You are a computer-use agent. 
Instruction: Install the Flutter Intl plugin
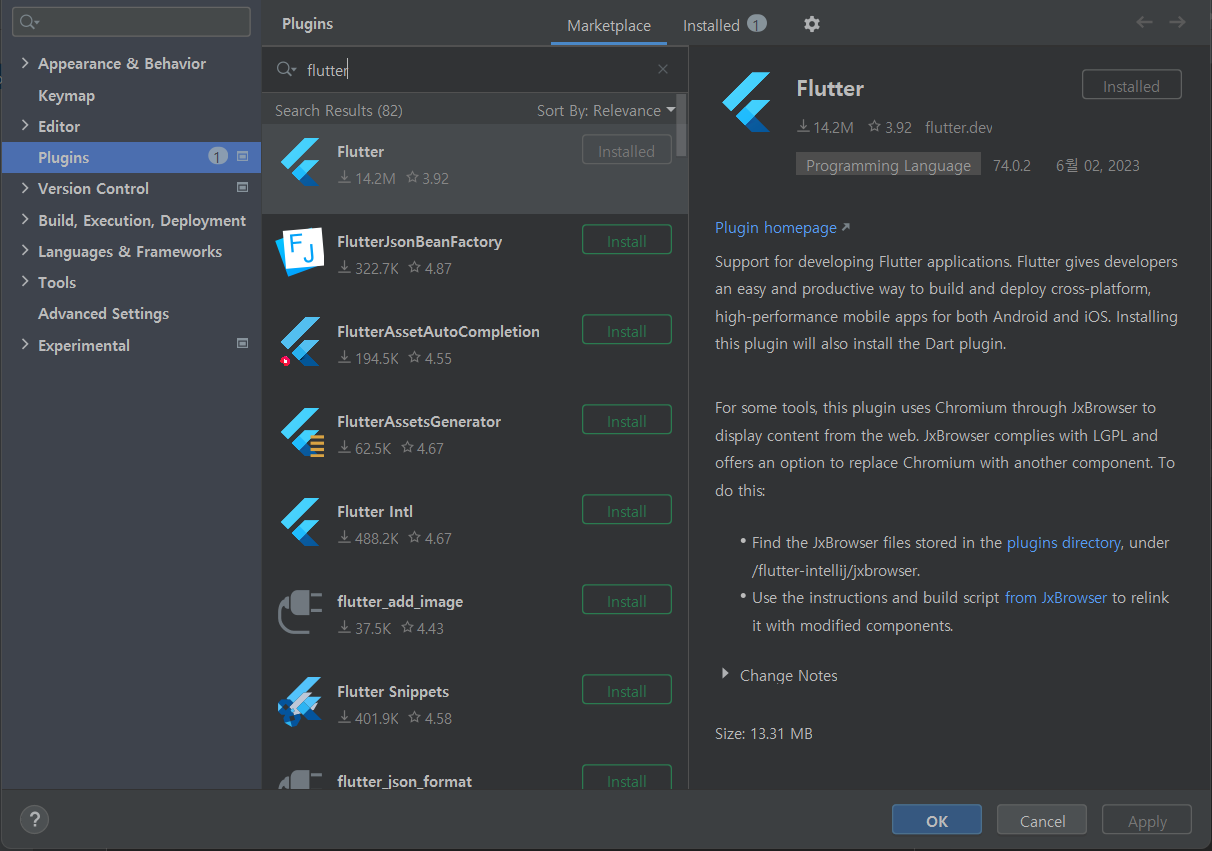pos(627,511)
